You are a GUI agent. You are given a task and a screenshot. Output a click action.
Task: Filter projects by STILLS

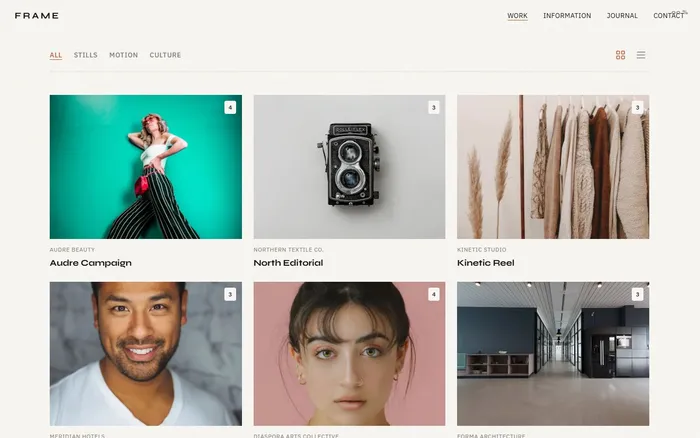[86, 55]
